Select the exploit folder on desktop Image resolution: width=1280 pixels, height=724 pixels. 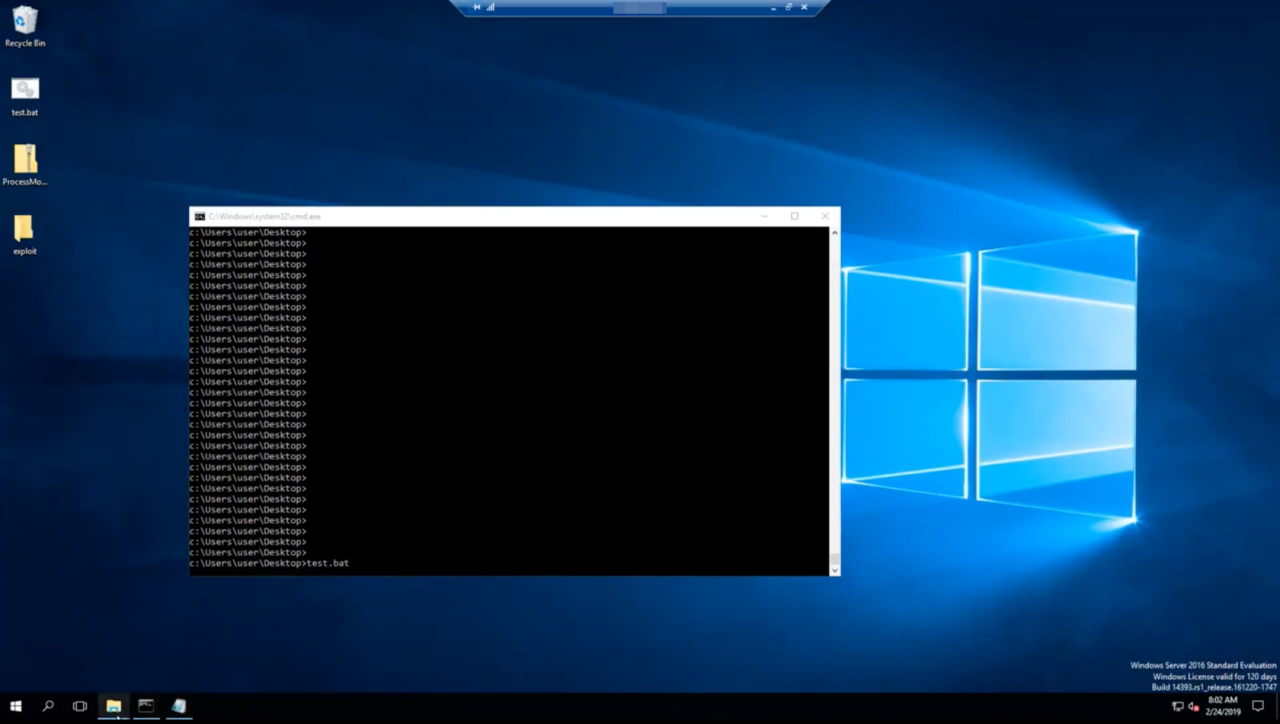tap(25, 230)
